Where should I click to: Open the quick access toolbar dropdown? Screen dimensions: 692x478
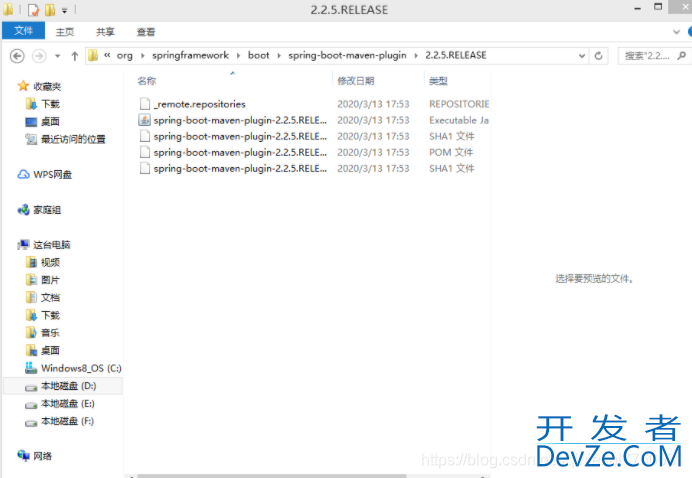[64, 11]
